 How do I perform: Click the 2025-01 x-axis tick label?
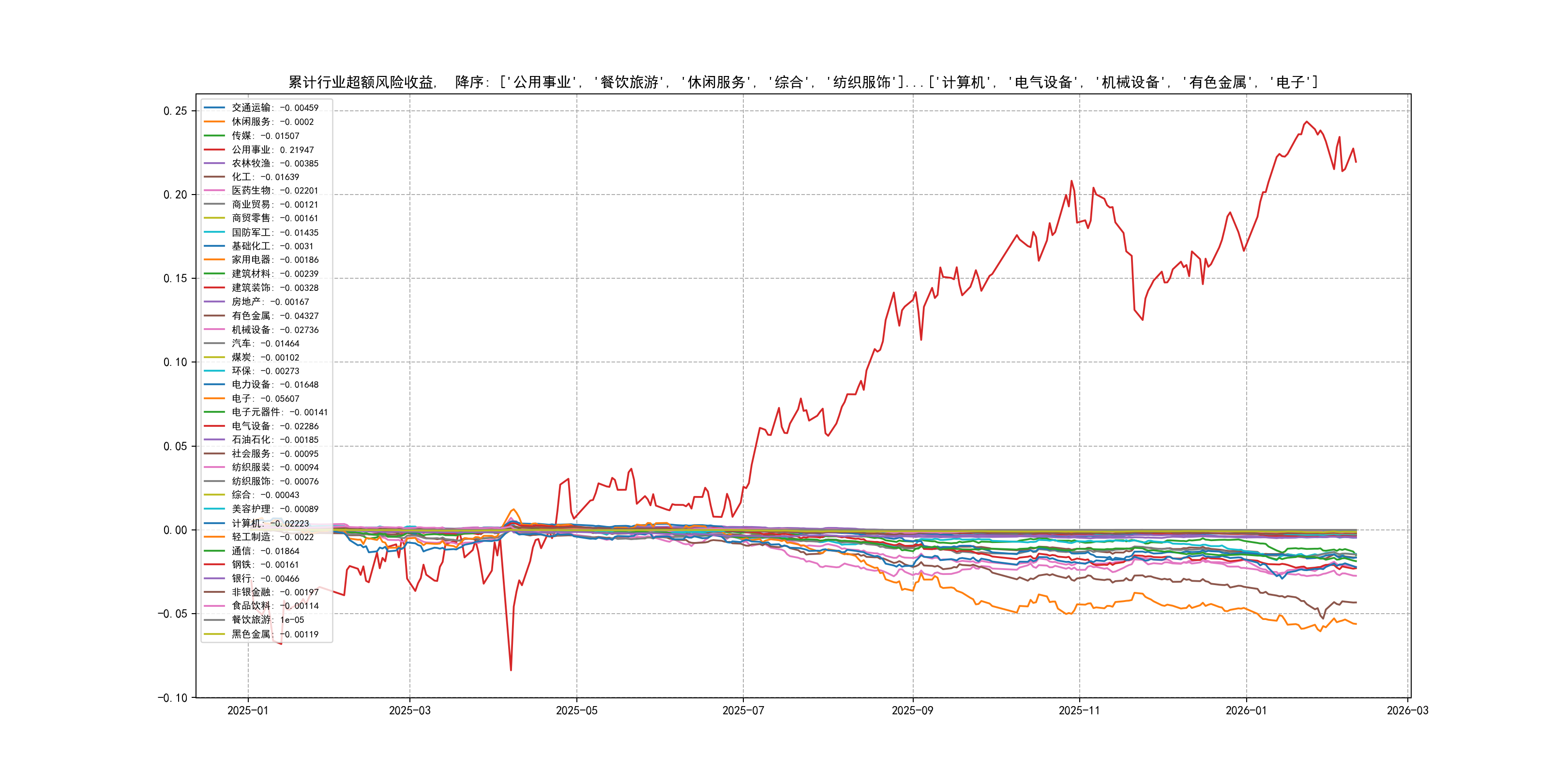(x=248, y=711)
